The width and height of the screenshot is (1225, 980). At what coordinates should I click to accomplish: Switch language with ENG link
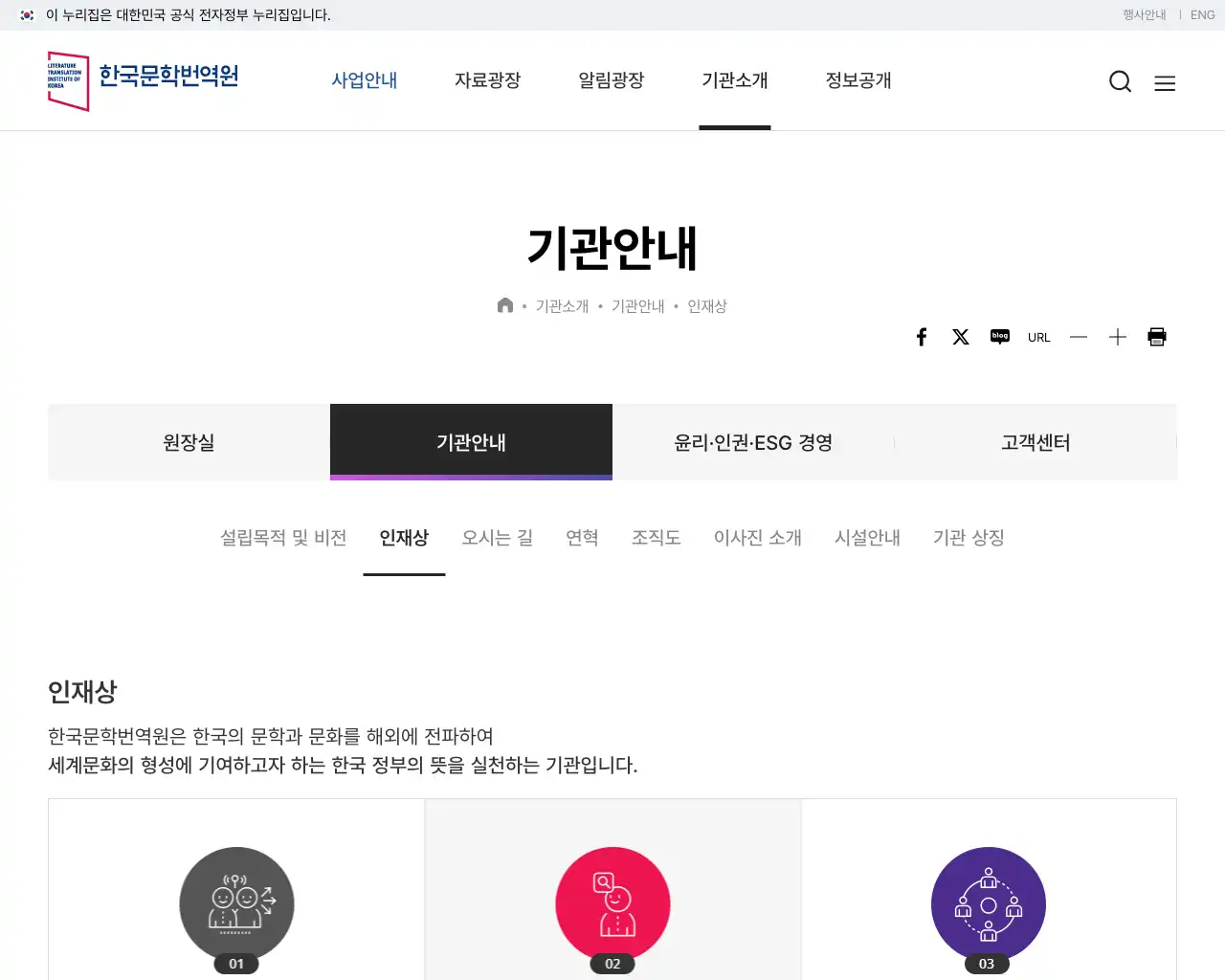point(1203,15)
